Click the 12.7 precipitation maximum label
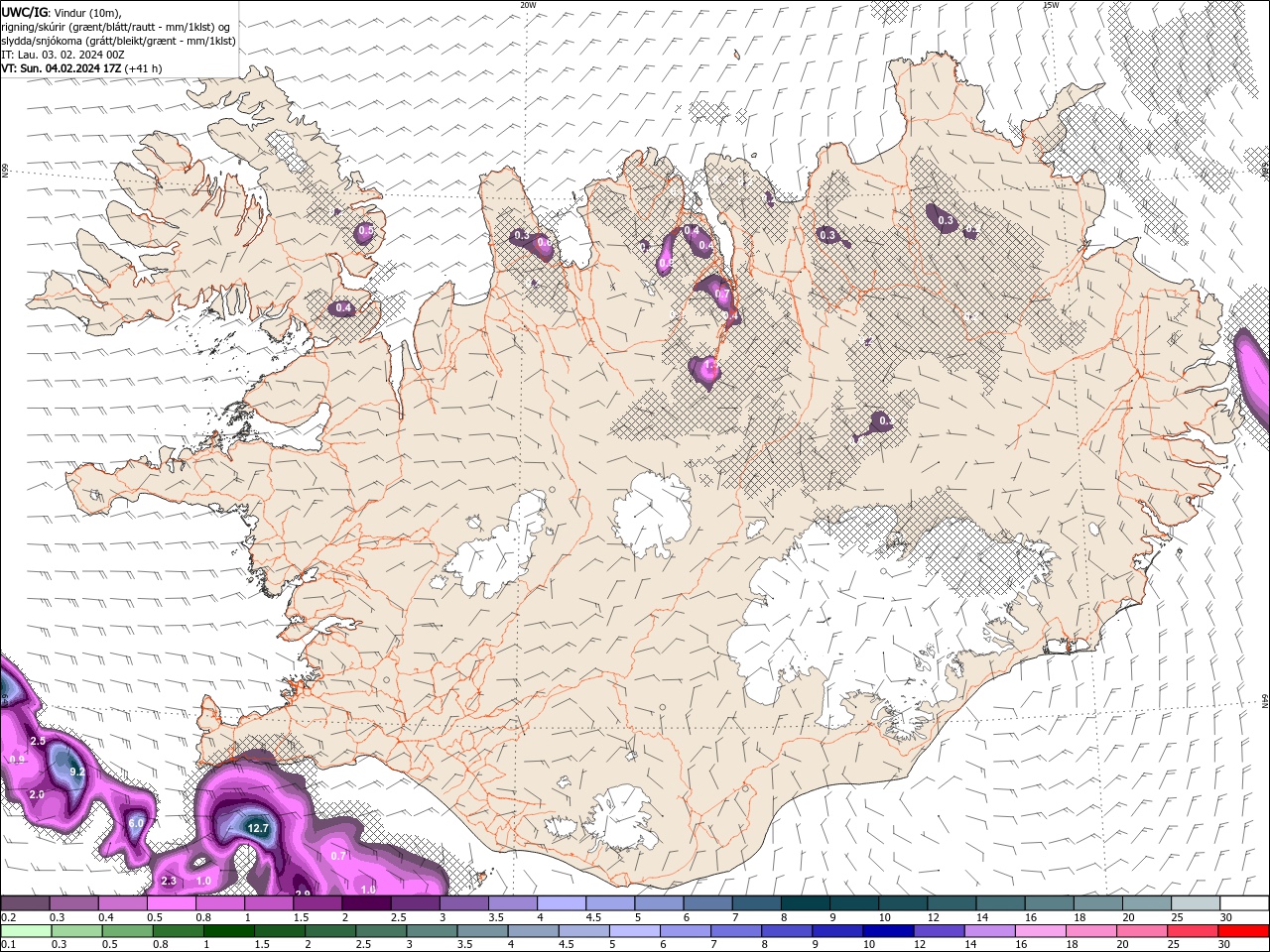1270x952 pixels. tap(258, 828)
